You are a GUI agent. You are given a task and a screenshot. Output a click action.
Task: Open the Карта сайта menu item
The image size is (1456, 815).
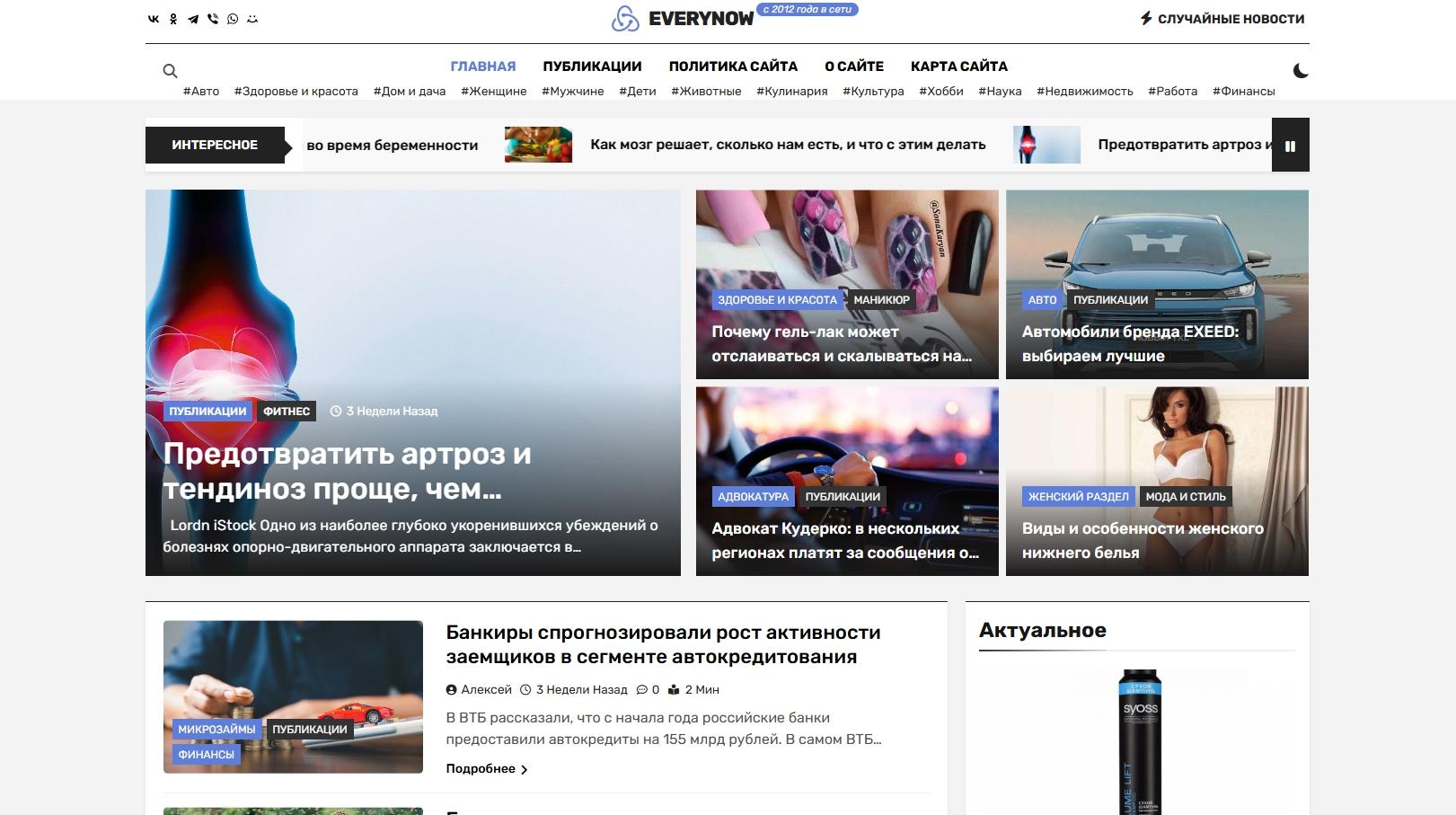pyautogui.click(x=959, y=66)
